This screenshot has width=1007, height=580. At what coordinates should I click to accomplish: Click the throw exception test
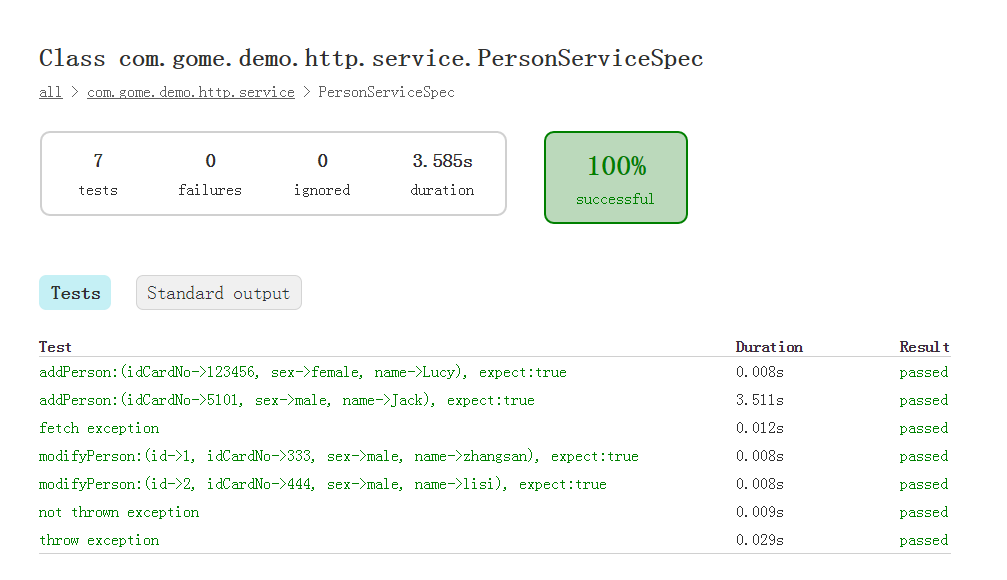click(99, 540)
